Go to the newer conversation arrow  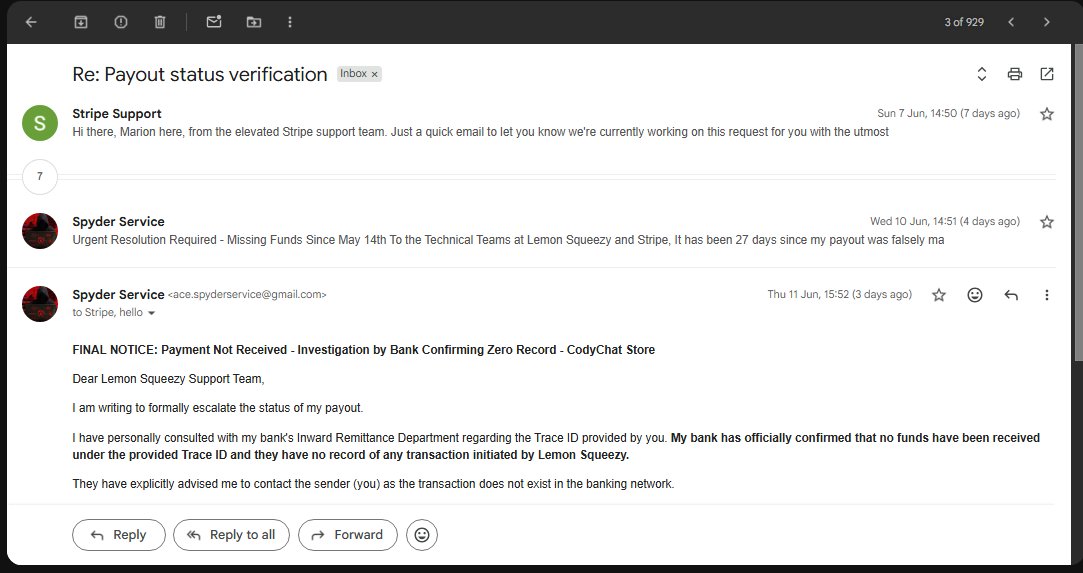1011,22
